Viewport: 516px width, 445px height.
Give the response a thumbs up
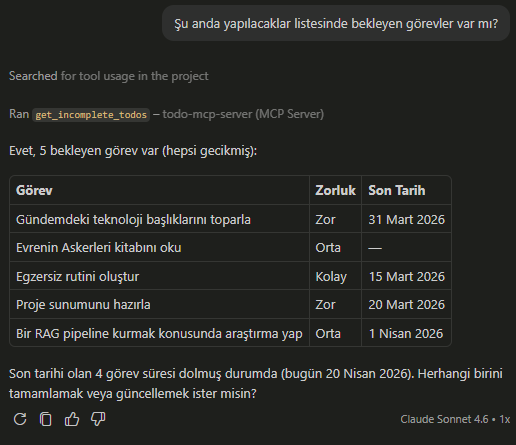72,419
